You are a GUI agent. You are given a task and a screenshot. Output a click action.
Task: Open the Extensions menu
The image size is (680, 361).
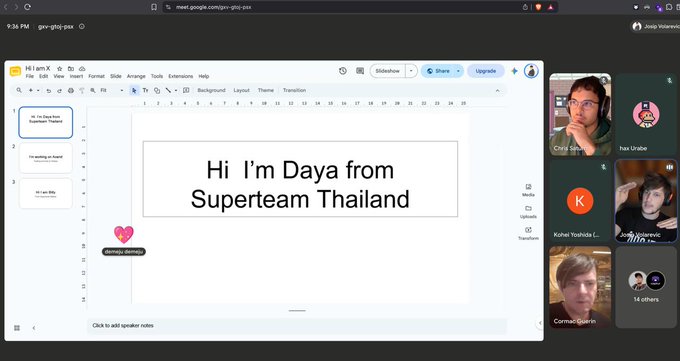[180, 76]
